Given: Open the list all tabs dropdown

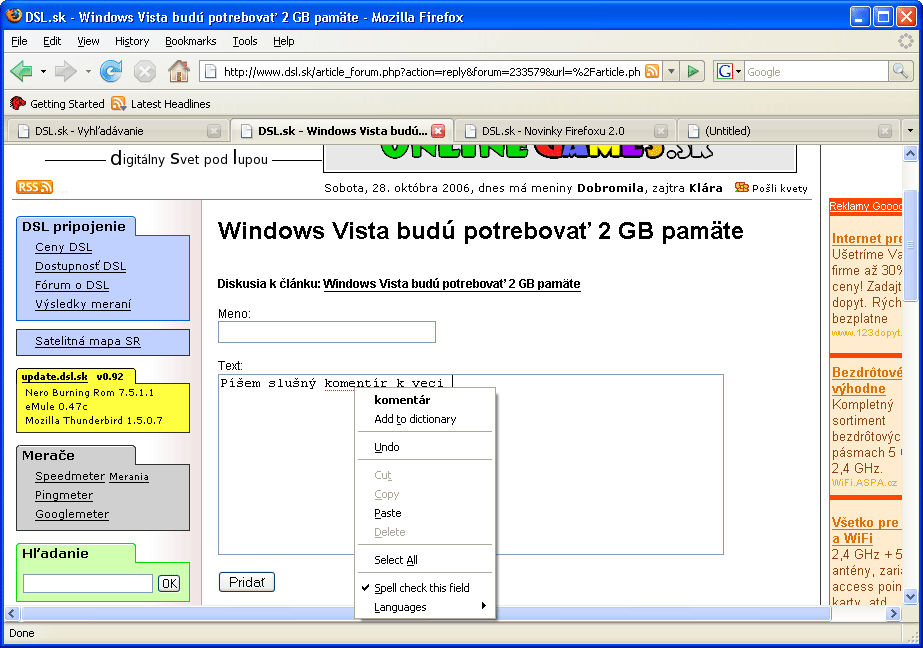Looking at the screenshot, I should [910, 131].
